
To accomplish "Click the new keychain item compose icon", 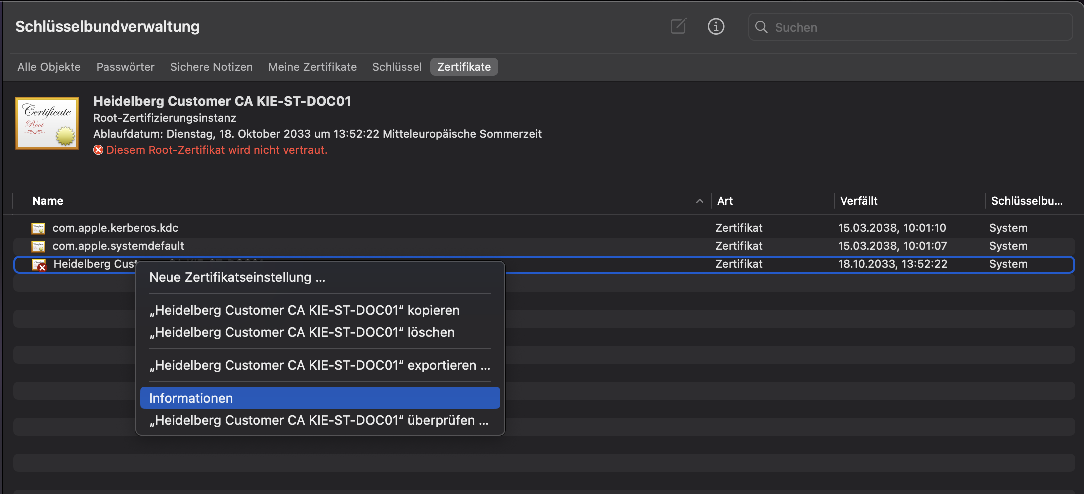I will [678, 27].
